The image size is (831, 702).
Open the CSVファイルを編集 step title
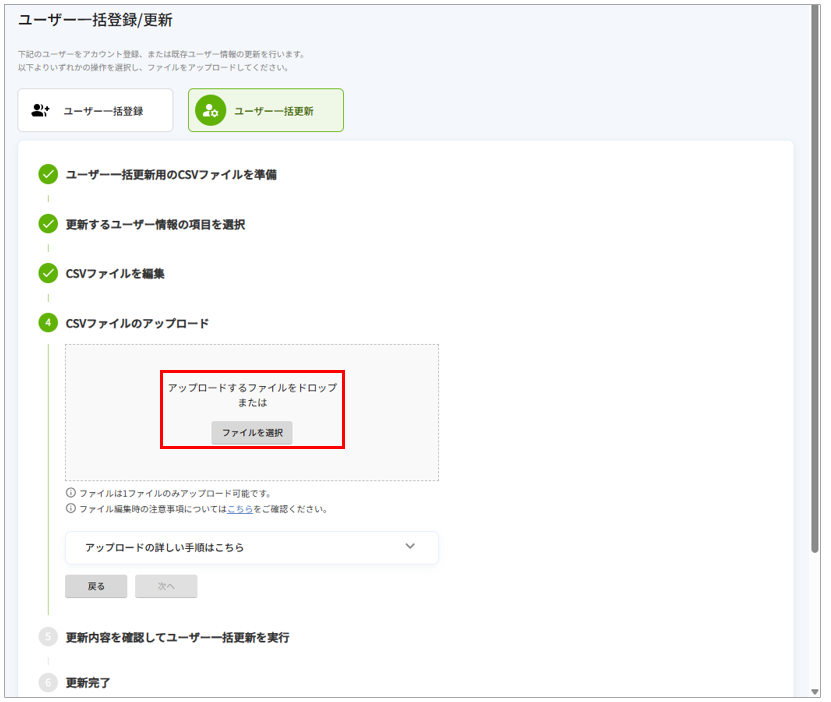pos(115,274)
